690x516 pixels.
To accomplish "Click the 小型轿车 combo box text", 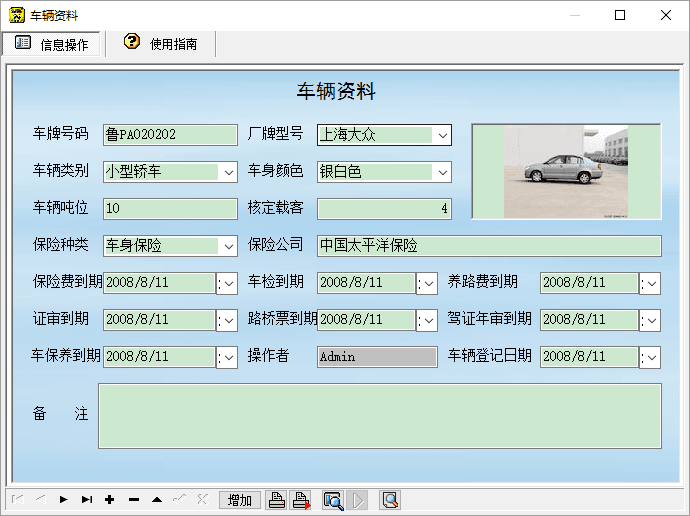I will (133, 172).
